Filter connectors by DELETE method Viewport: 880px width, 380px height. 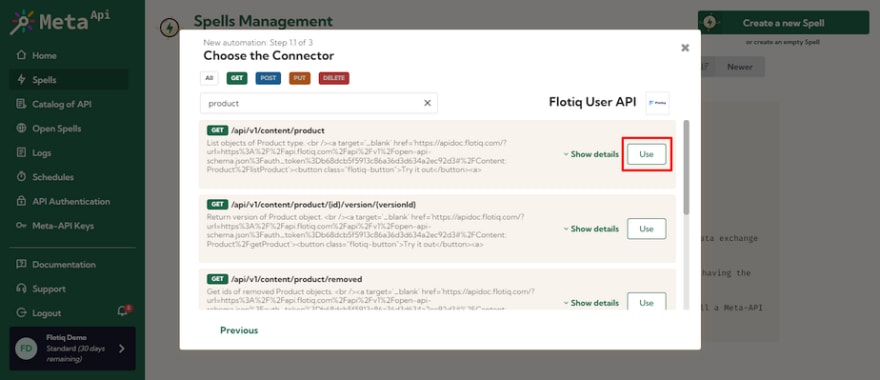[334, 78]
